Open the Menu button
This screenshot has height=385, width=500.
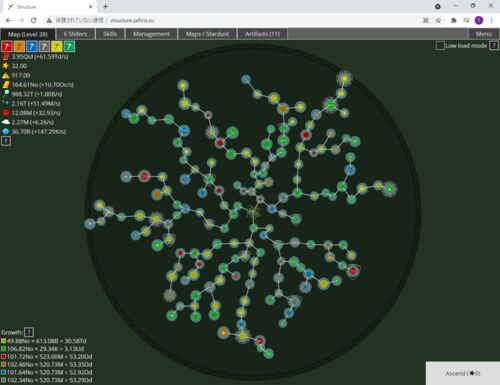(484, 34)
